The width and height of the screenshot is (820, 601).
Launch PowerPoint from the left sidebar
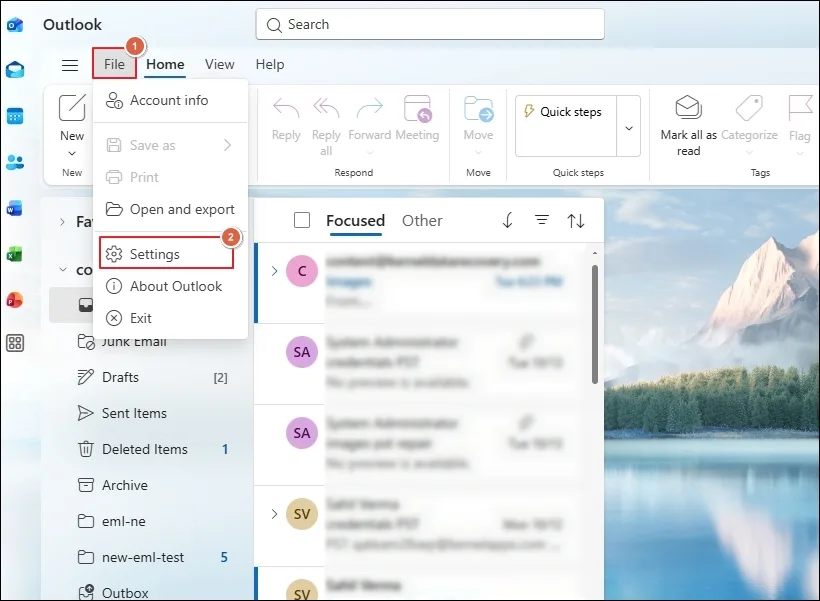(x=15, y=300)
